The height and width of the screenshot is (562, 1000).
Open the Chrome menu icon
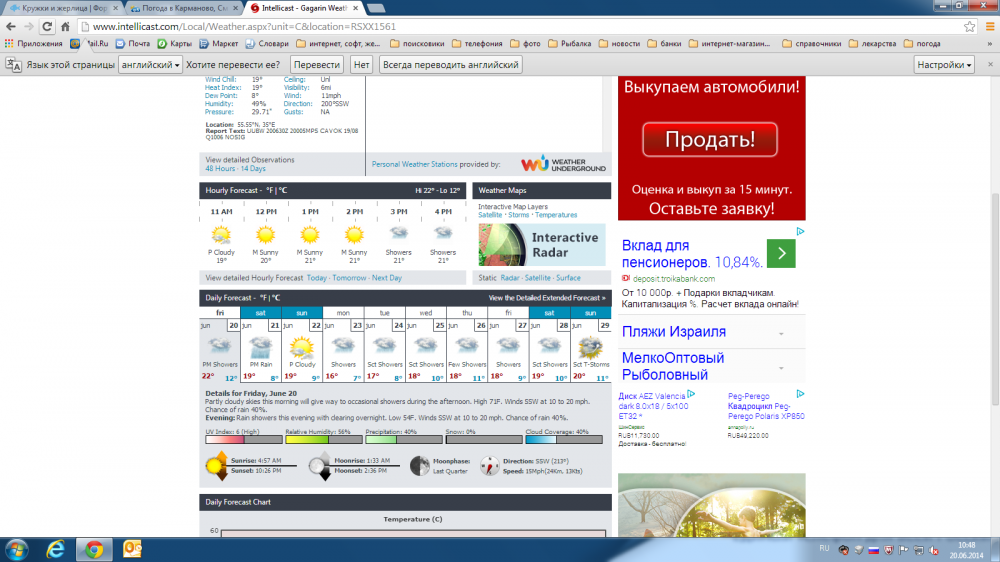pyautogui.click(x=987, y=26)
